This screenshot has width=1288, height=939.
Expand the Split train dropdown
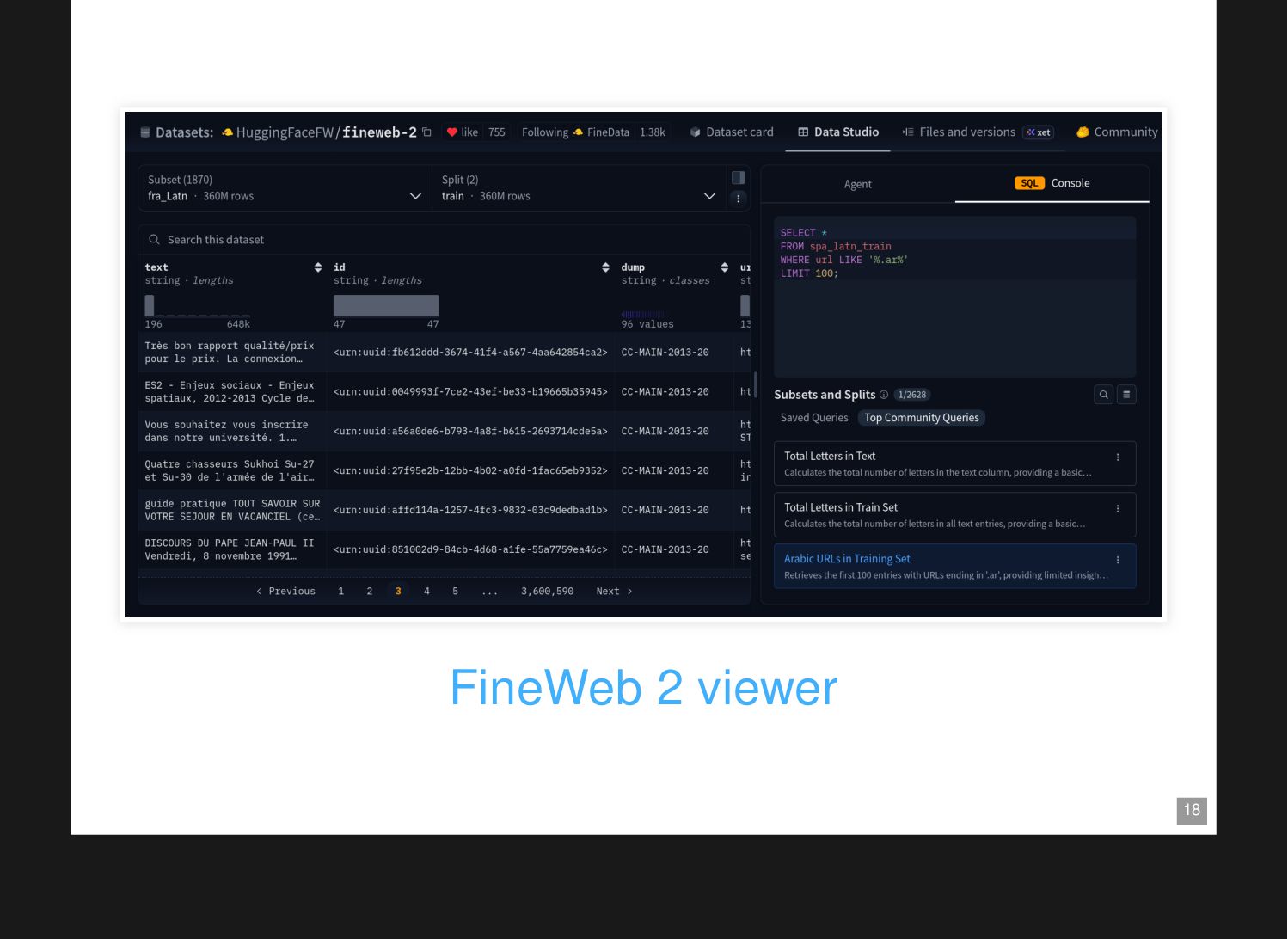579,188
